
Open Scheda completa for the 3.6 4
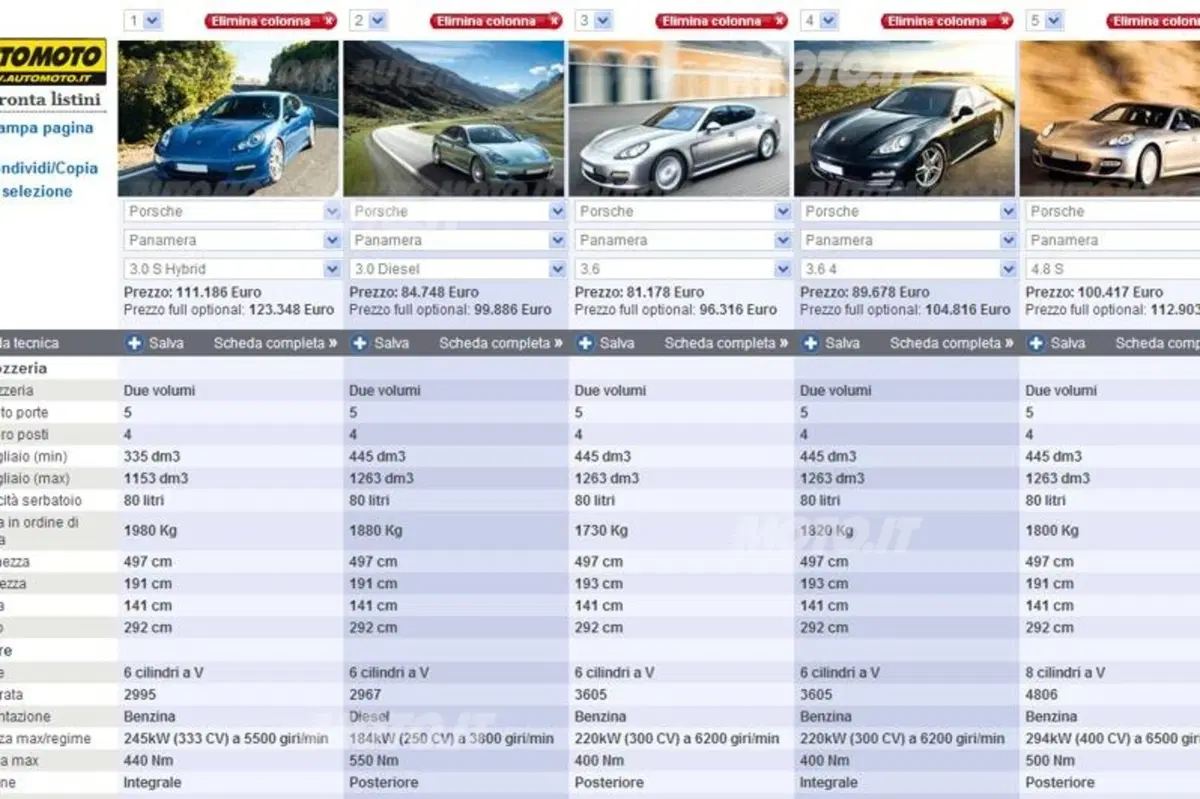pos(952,343)
